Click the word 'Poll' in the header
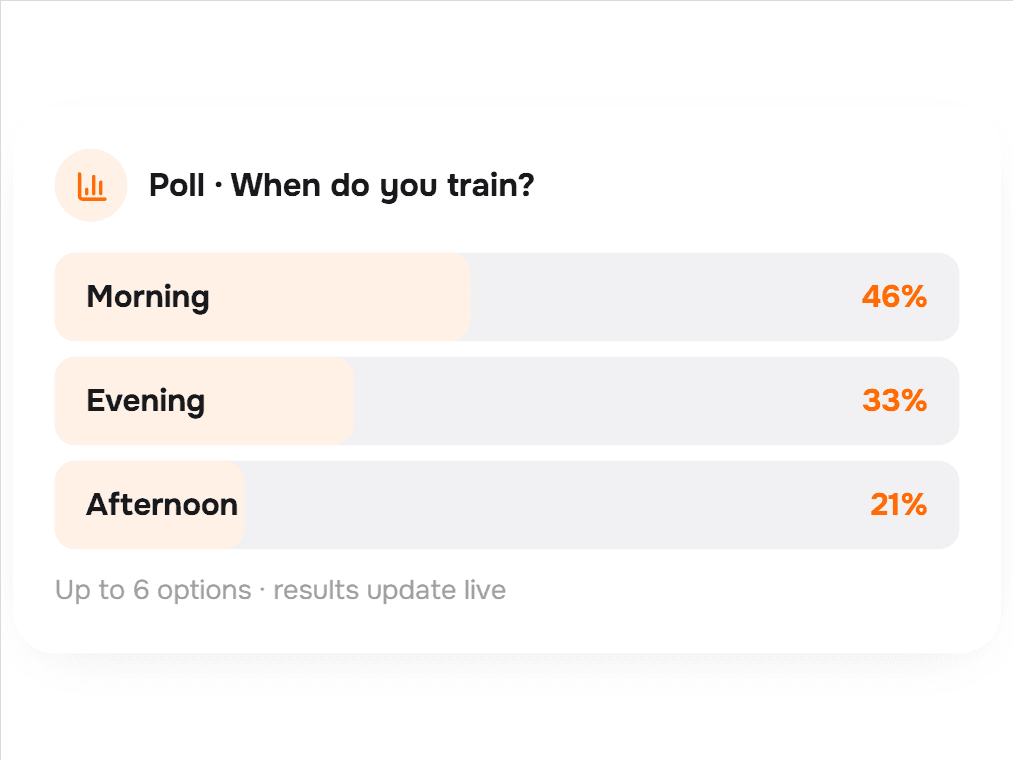The image size is (1013, 760). click(177, 185)
